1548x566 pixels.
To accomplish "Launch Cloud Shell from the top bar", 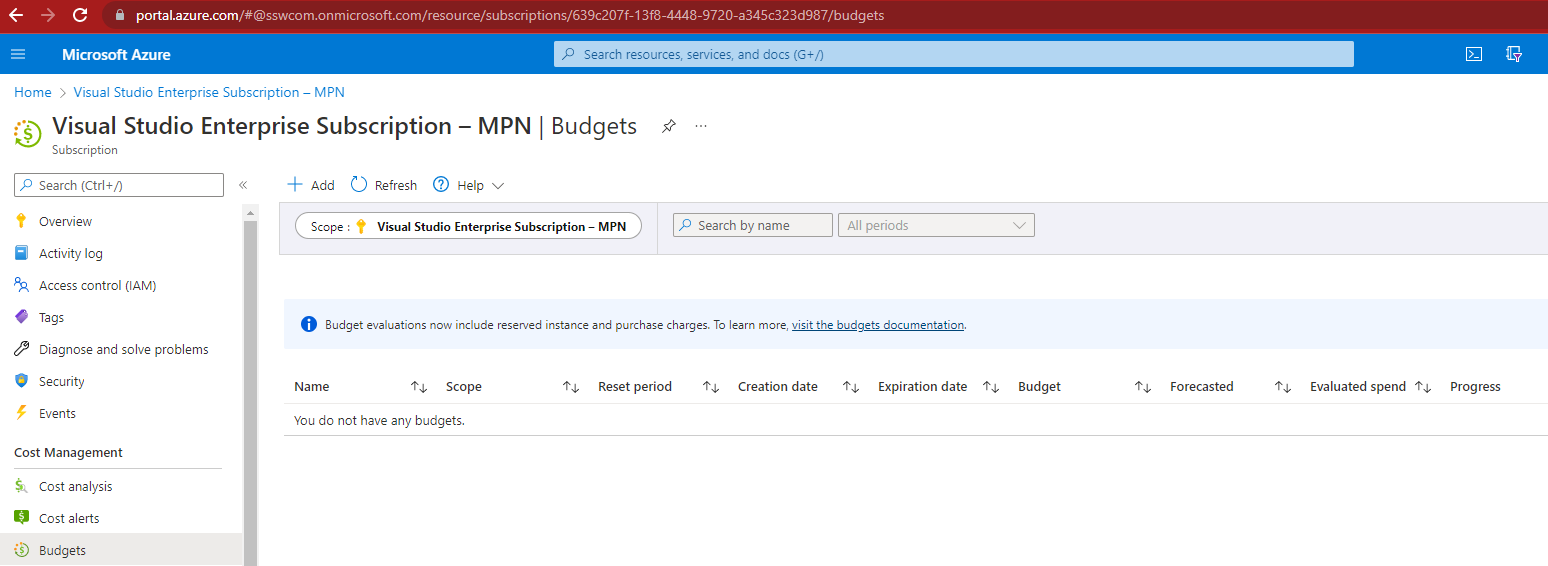I will pos(1473,54).
